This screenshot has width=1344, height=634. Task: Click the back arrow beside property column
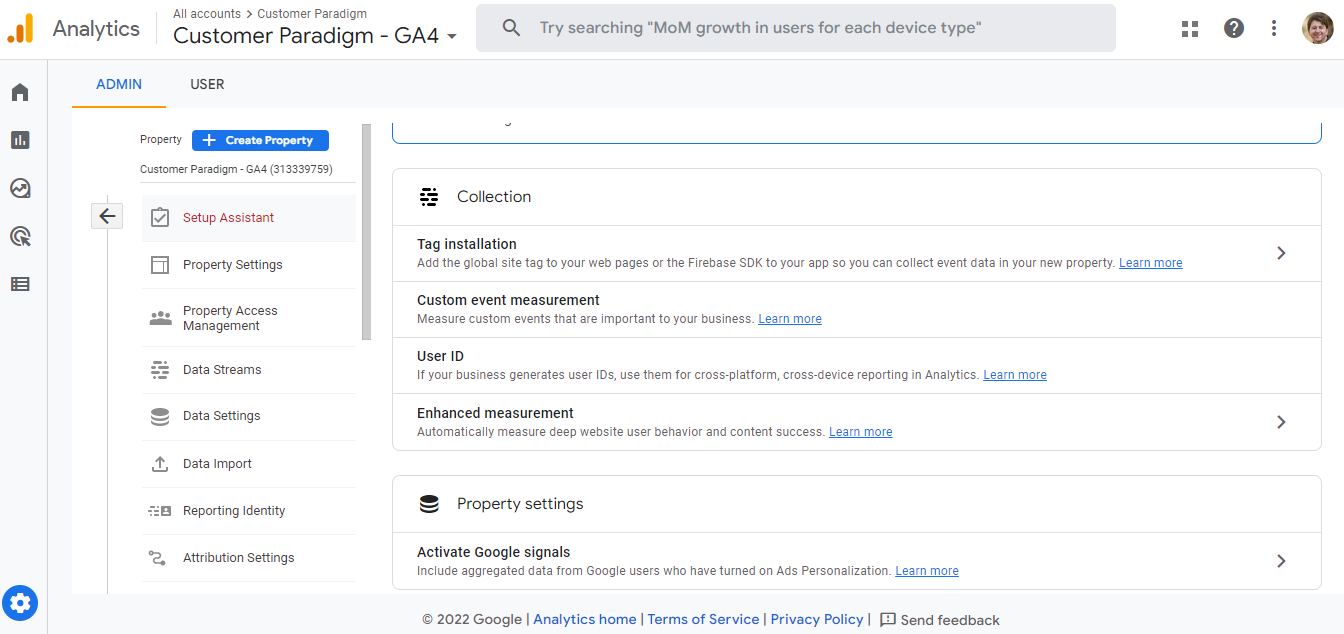(x=107, y=216)
